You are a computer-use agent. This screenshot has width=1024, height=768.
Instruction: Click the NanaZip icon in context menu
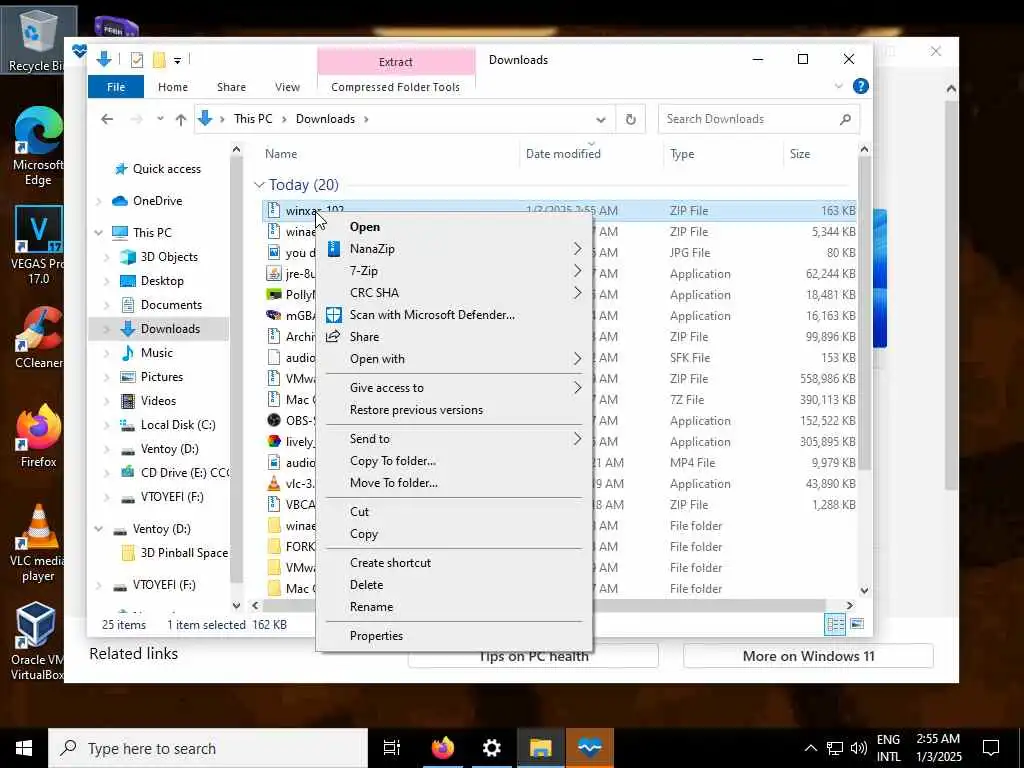click(x=334, y=249)
